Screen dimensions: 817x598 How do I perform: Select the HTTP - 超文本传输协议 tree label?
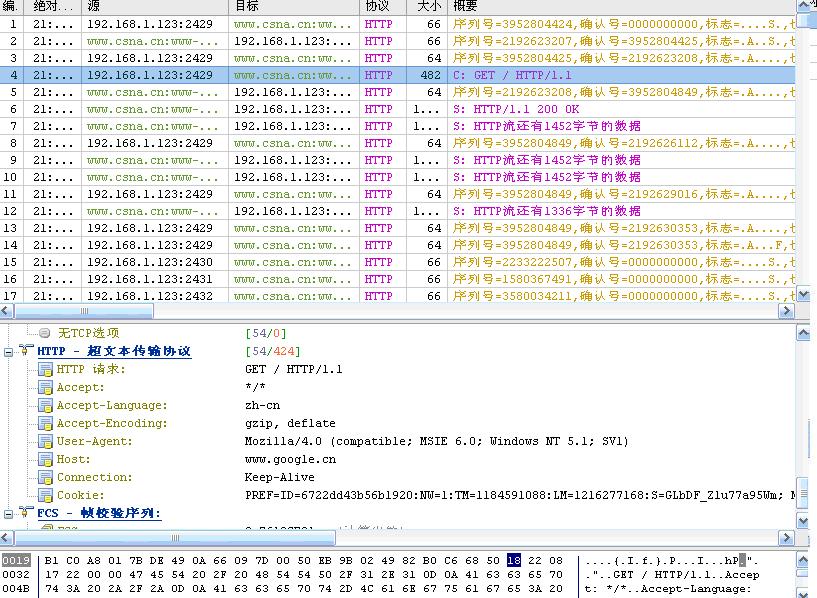pos(114,351)
